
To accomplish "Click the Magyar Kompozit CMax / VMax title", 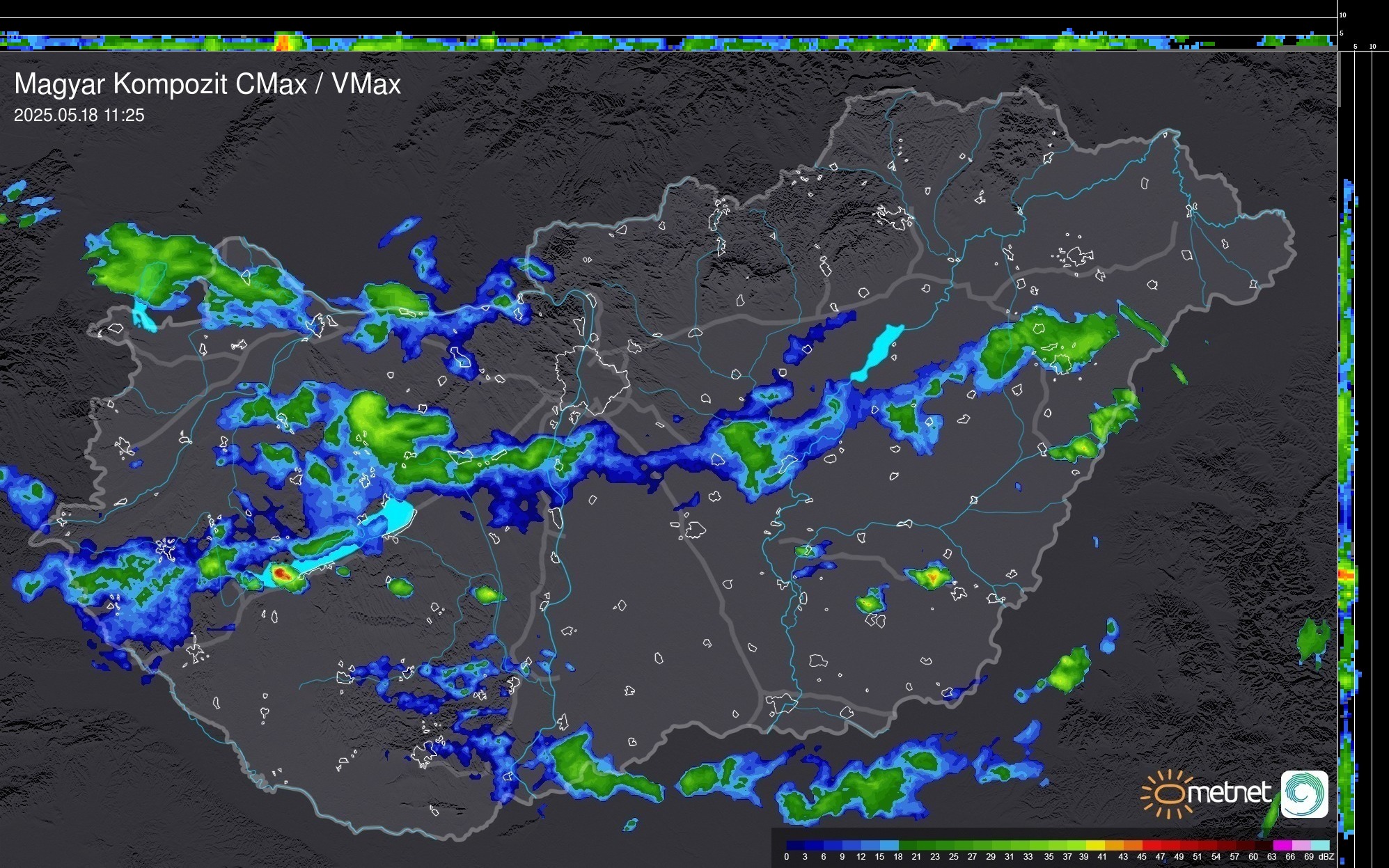I will [207, 84].
